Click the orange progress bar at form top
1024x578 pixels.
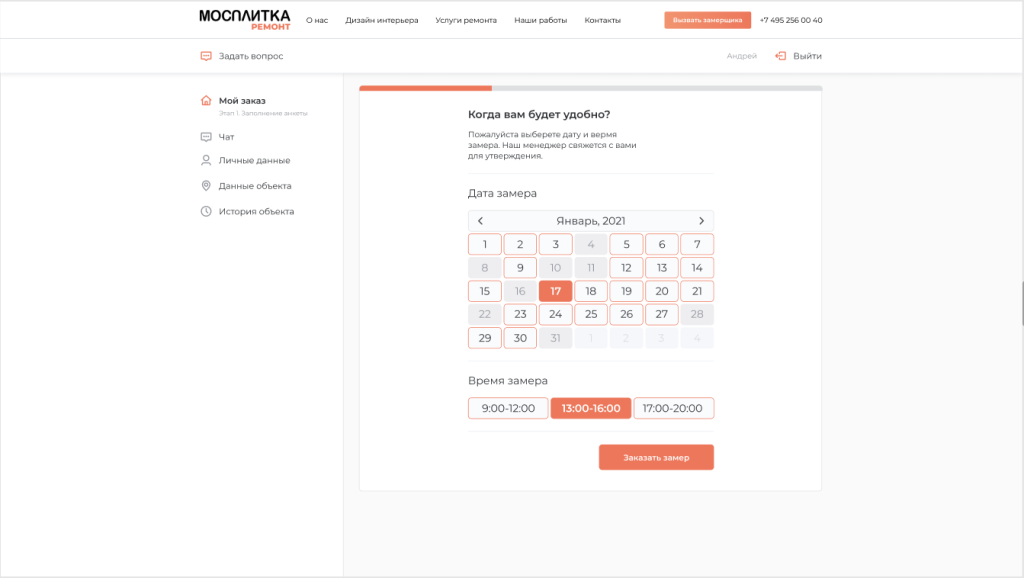[425, 88]
